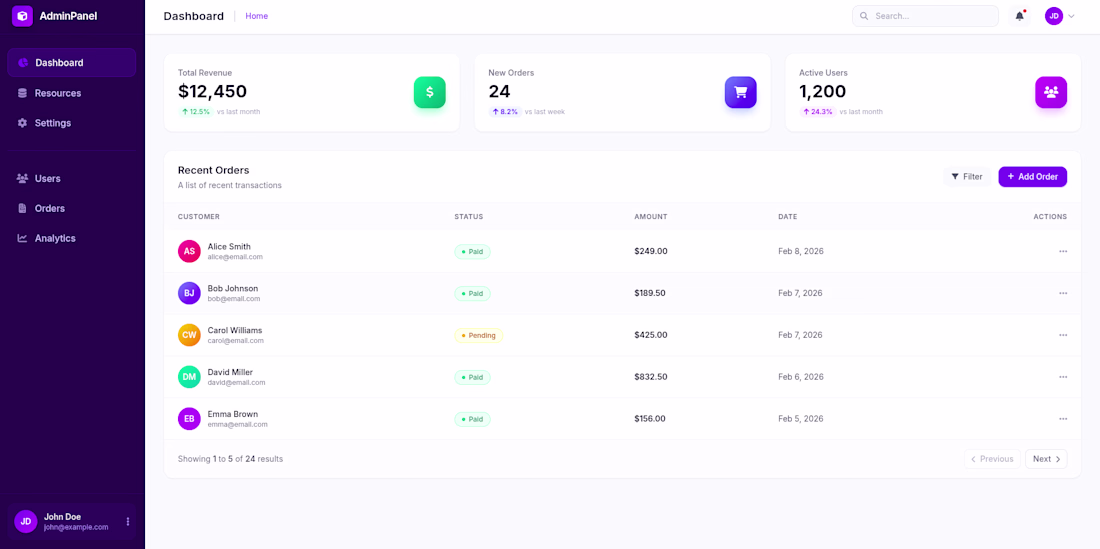This screenshot has height=549, width=1100.
Task: Click the CW avatar for Carol Williams
Action: [189, 335]
